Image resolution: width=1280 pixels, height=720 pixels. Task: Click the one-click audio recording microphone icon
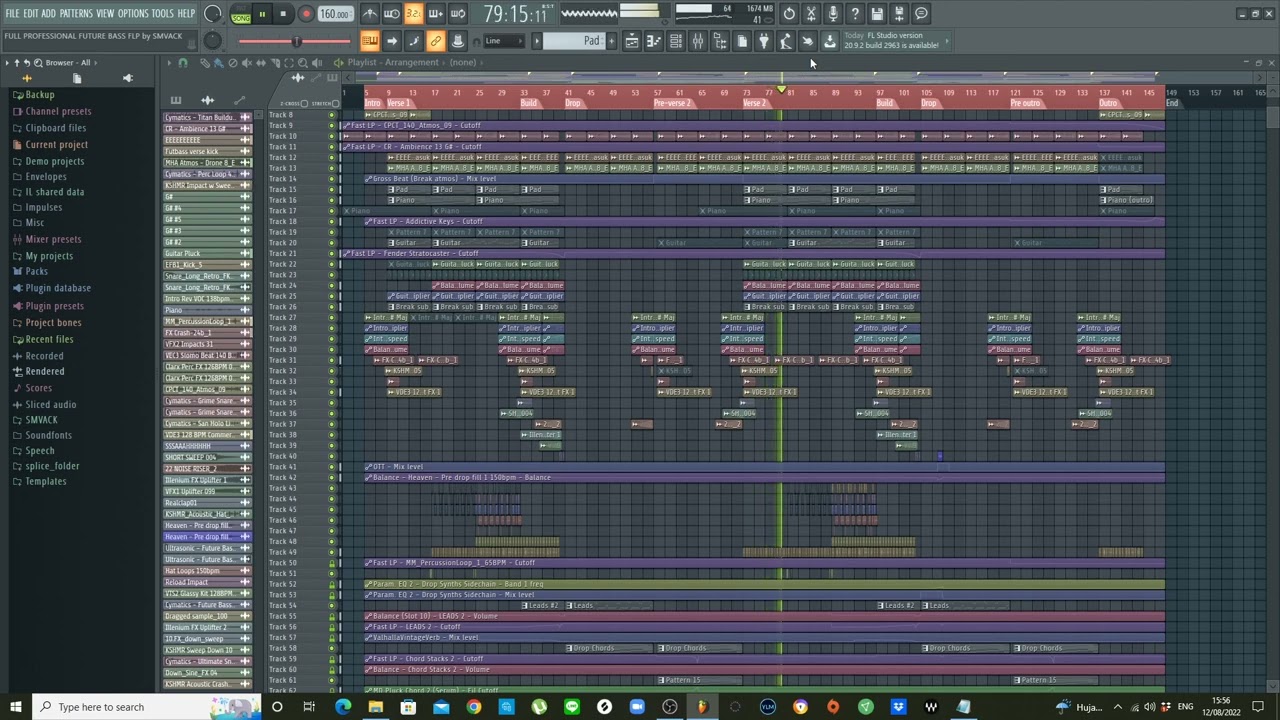pyautogui.click(x=833, y=14)
